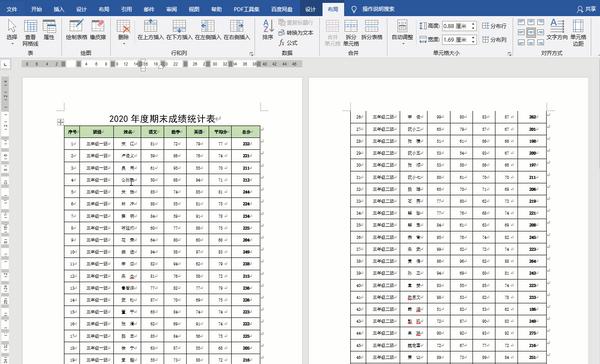Increase column width with up spinner
Viewport: 600px width, 364px height.
tap(473, 37)
